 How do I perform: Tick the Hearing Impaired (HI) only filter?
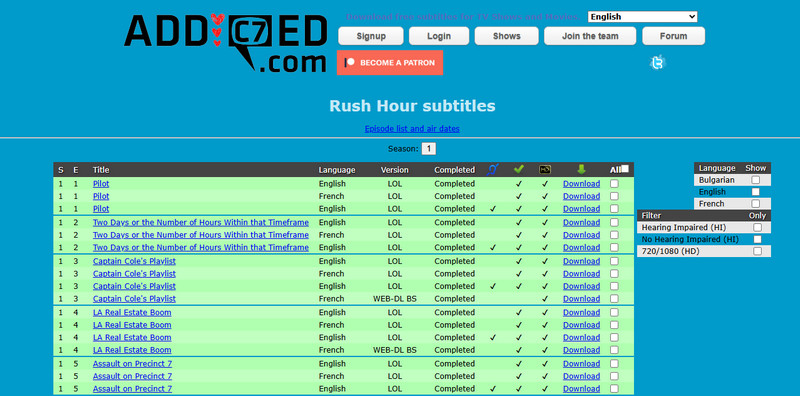pyautogui.click(x=758, y=227)
